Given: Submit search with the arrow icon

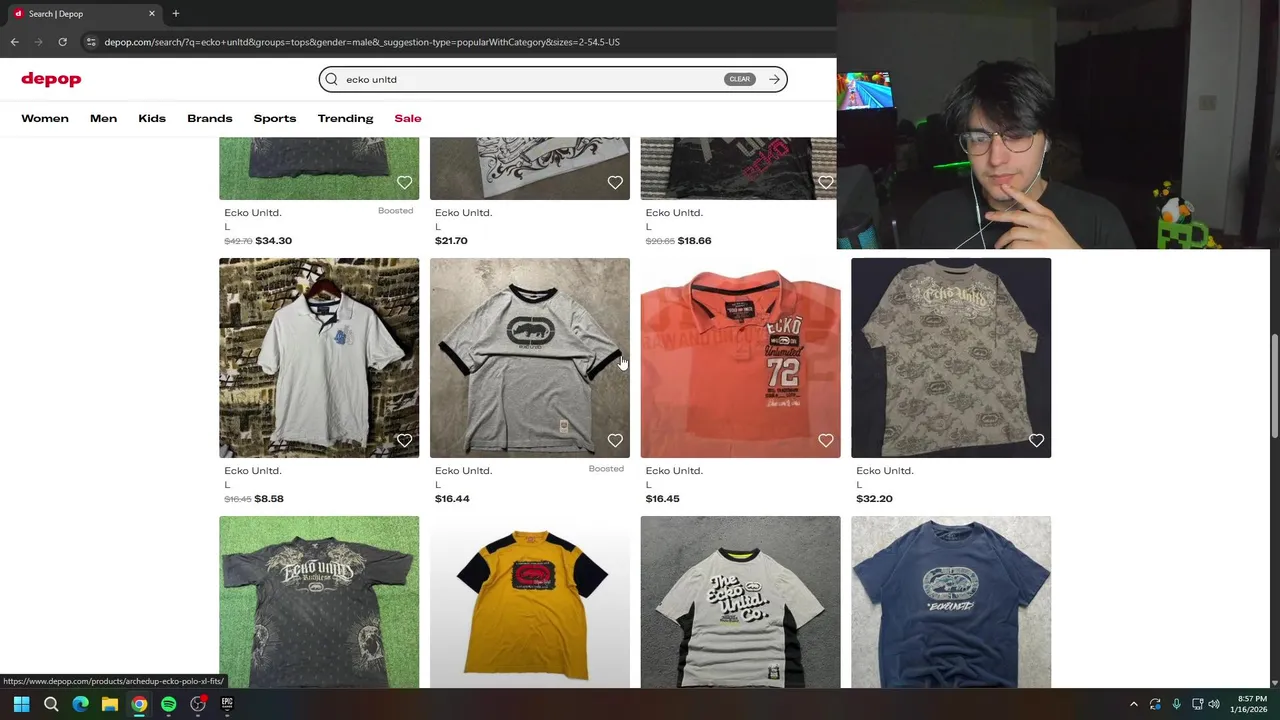Looking at the screenshot, I should (774, 79).
